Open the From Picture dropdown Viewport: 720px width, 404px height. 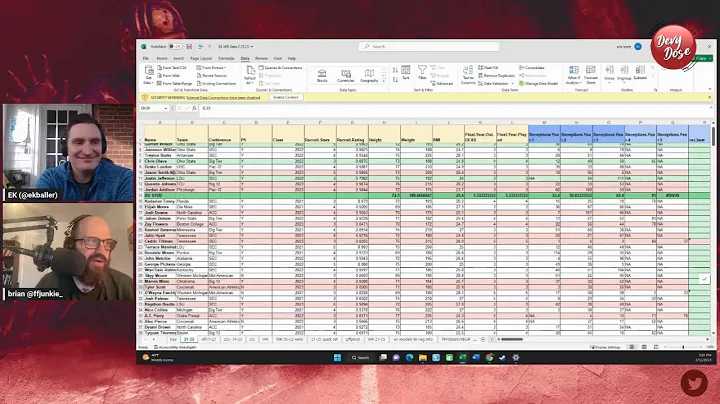point(211,67)
